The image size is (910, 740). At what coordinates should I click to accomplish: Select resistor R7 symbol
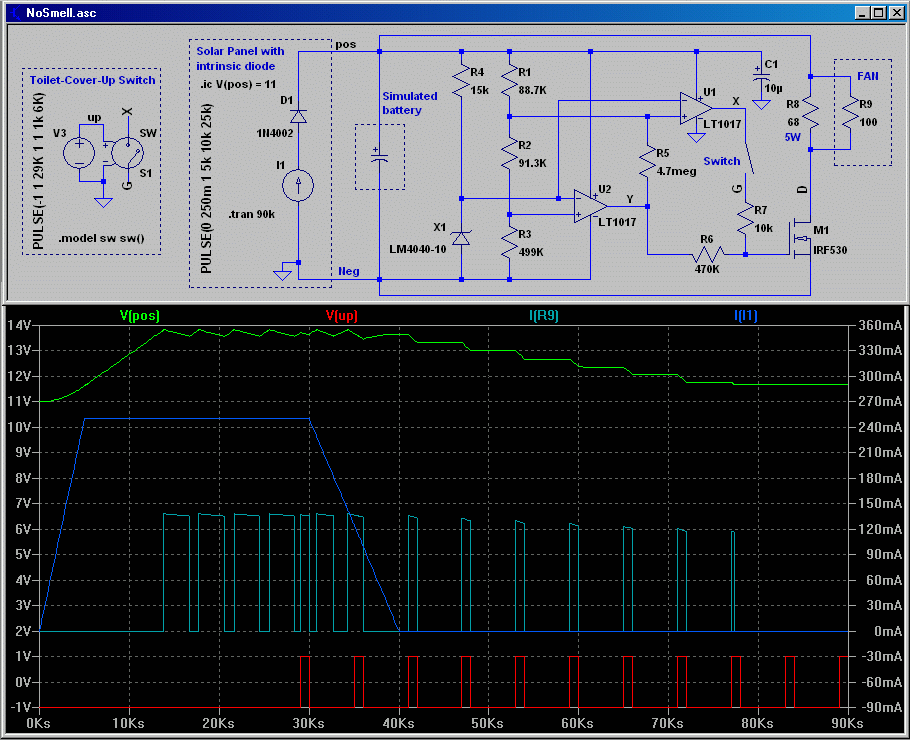pyautogui.click(x=745, y=219)
